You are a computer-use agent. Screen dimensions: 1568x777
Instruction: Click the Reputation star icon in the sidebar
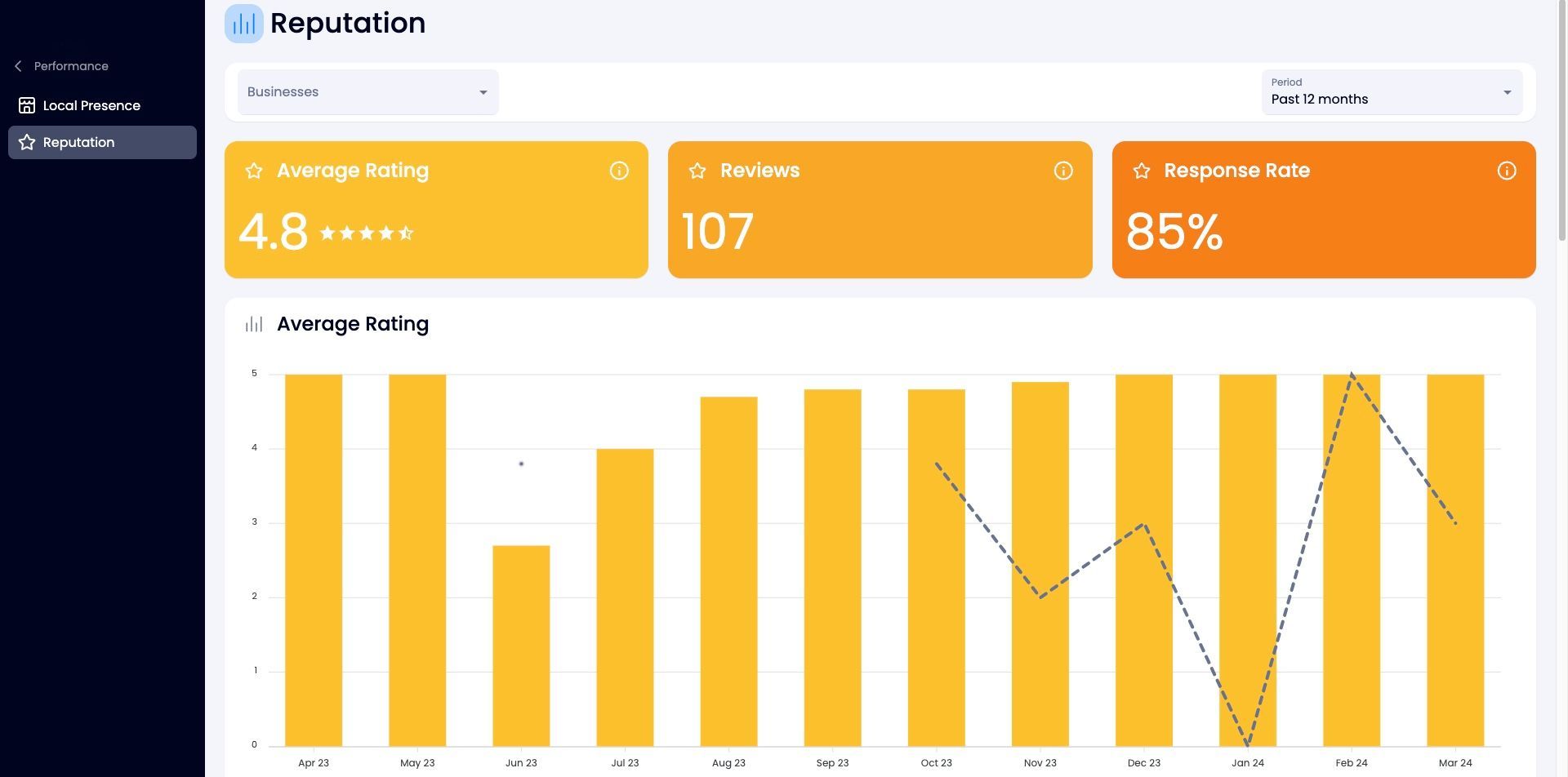27,142
